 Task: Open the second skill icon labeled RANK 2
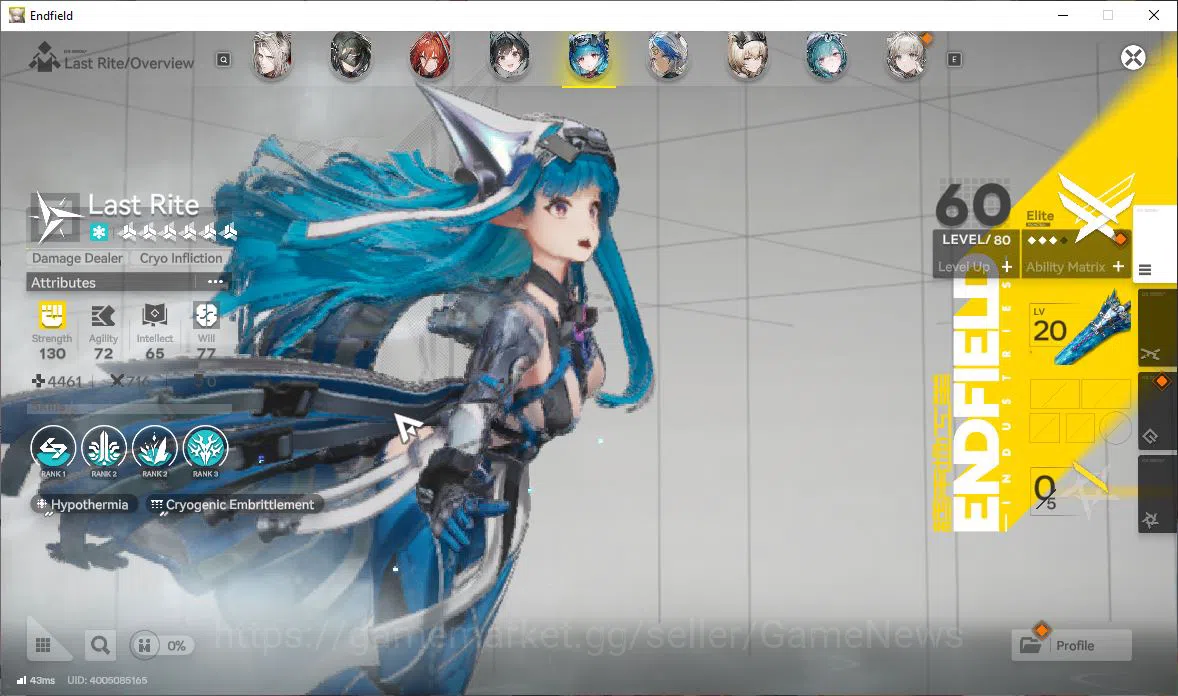click(104, 449)
